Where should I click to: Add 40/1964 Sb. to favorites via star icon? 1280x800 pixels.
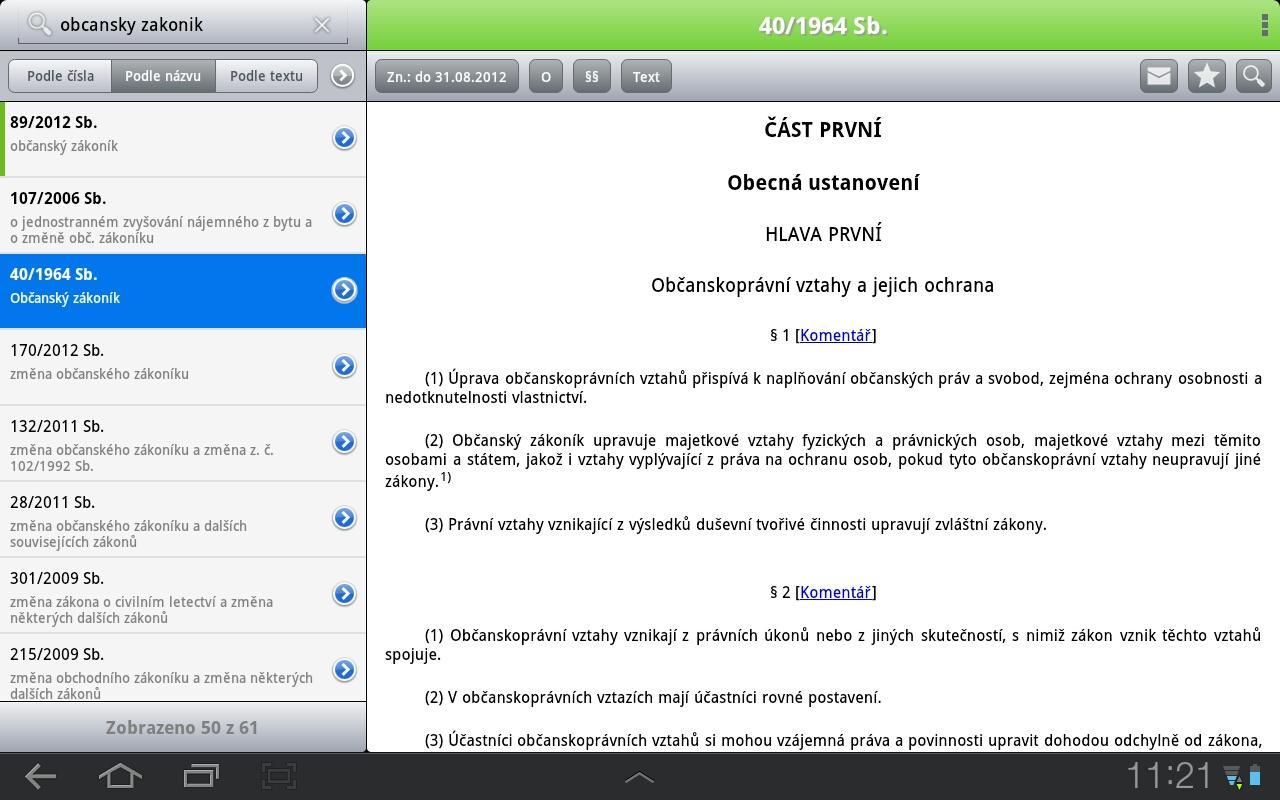coord(1206,75)
